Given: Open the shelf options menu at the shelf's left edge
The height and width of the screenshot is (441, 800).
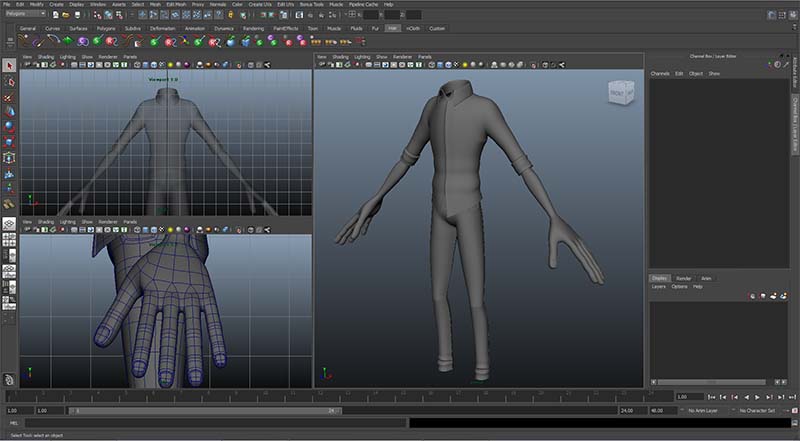Looking at the screenshot, I should point(9,41).
